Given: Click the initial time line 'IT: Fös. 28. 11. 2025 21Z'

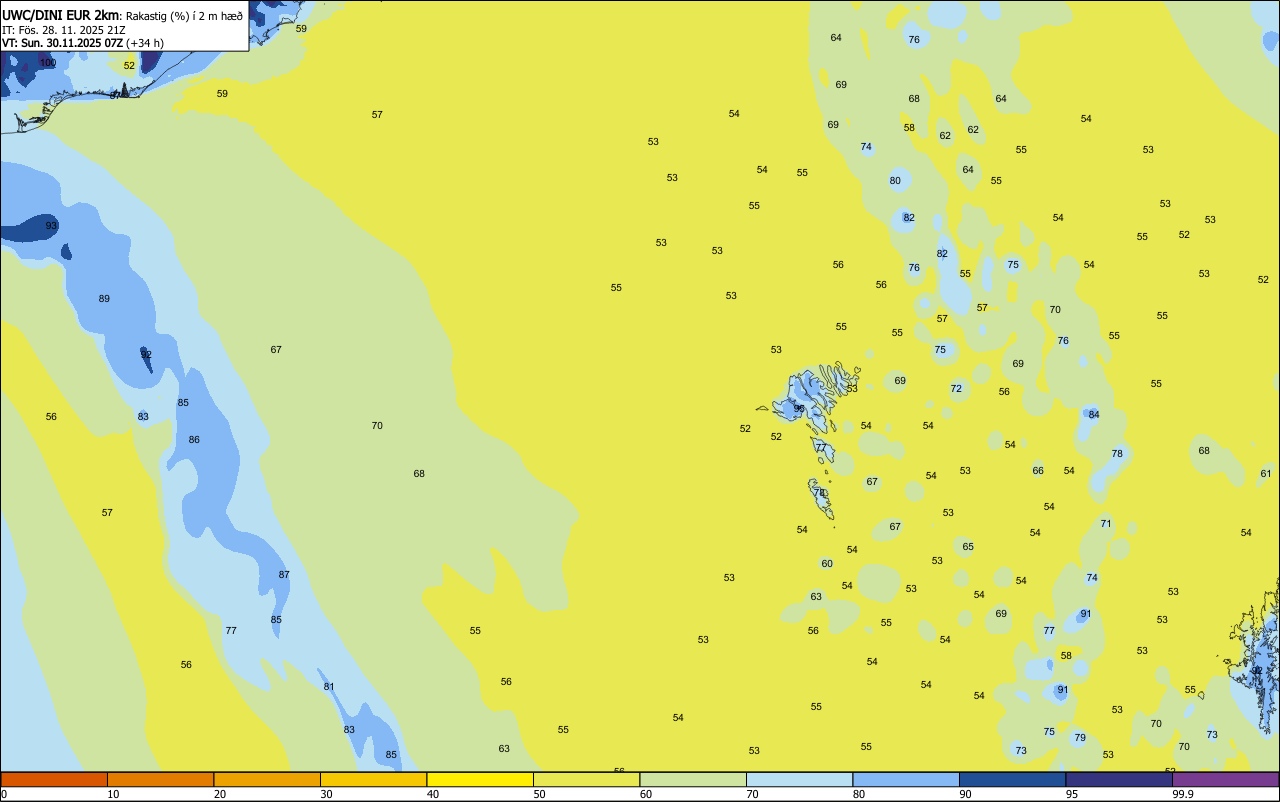Looking at the screenshot, I should (63, 30).
